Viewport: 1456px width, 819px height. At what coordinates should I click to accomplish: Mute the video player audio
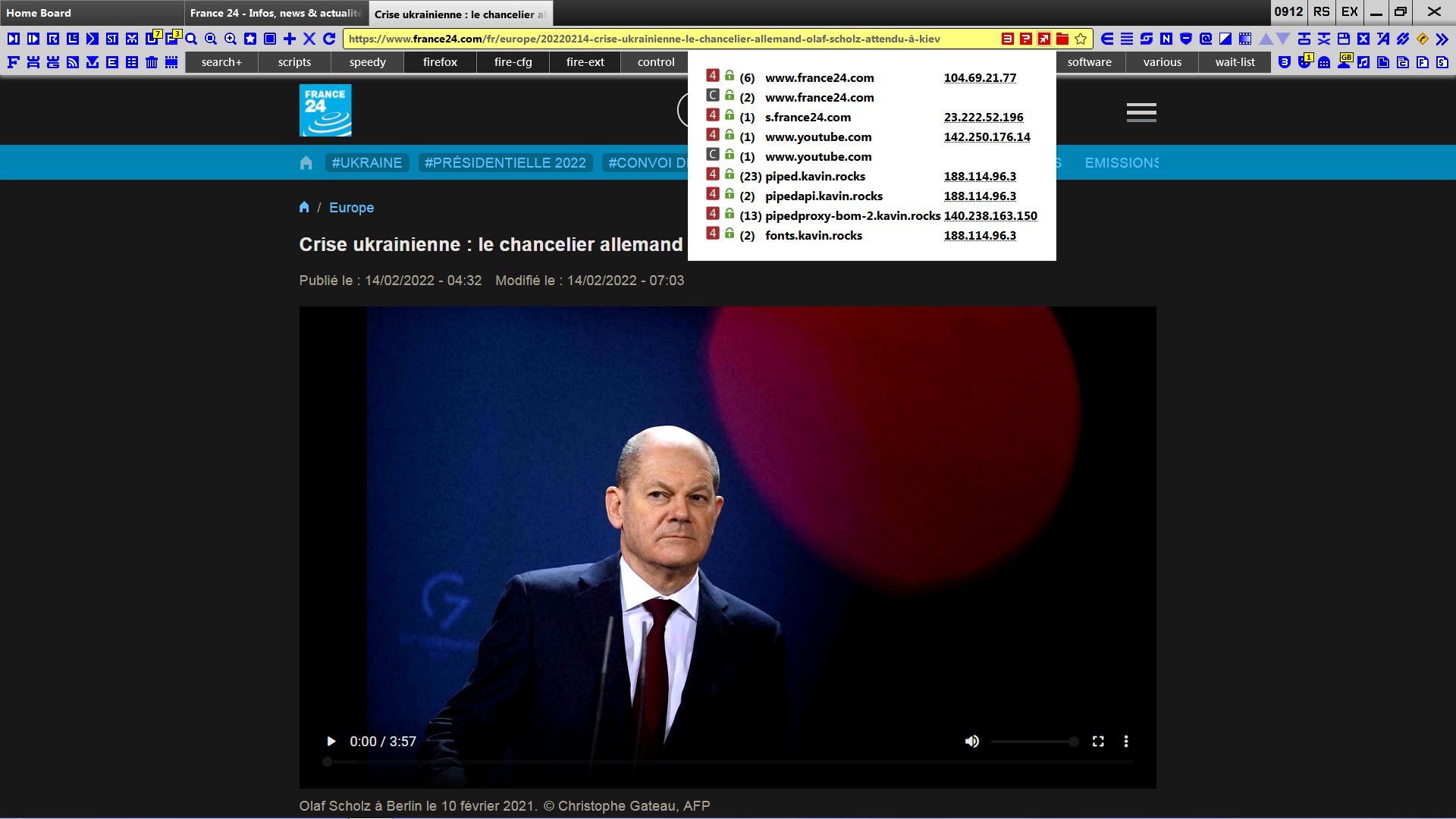pos(971,742)
